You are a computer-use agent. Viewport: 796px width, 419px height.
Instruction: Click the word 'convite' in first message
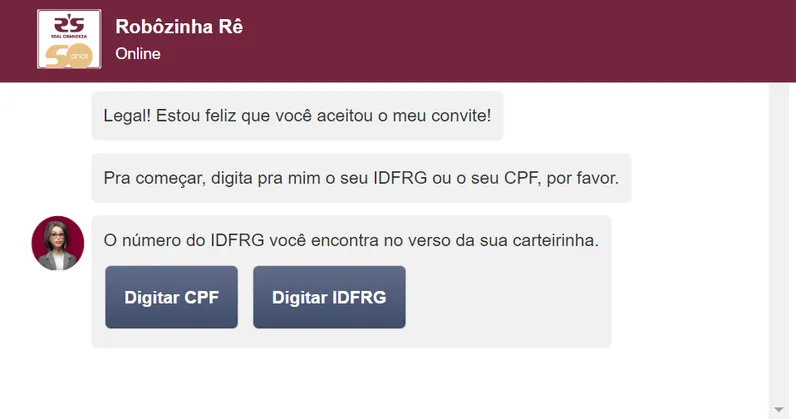pyautogui.click(x=461, y=116)
